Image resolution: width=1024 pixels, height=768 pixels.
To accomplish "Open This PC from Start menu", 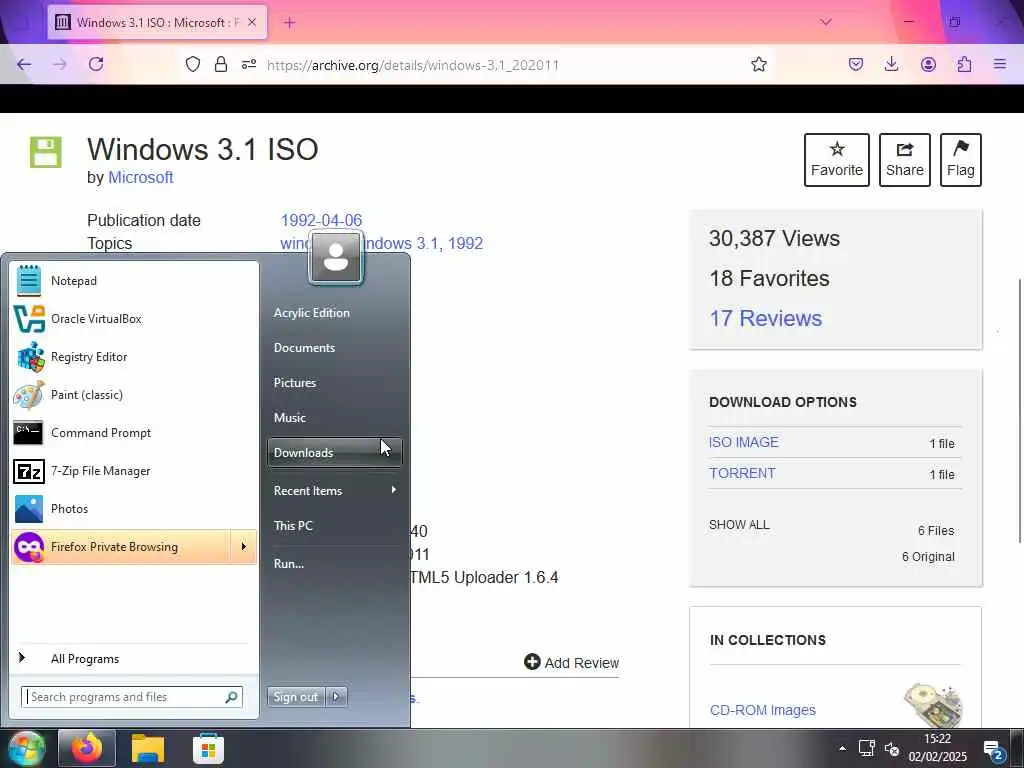I will (x=334, y=526).
